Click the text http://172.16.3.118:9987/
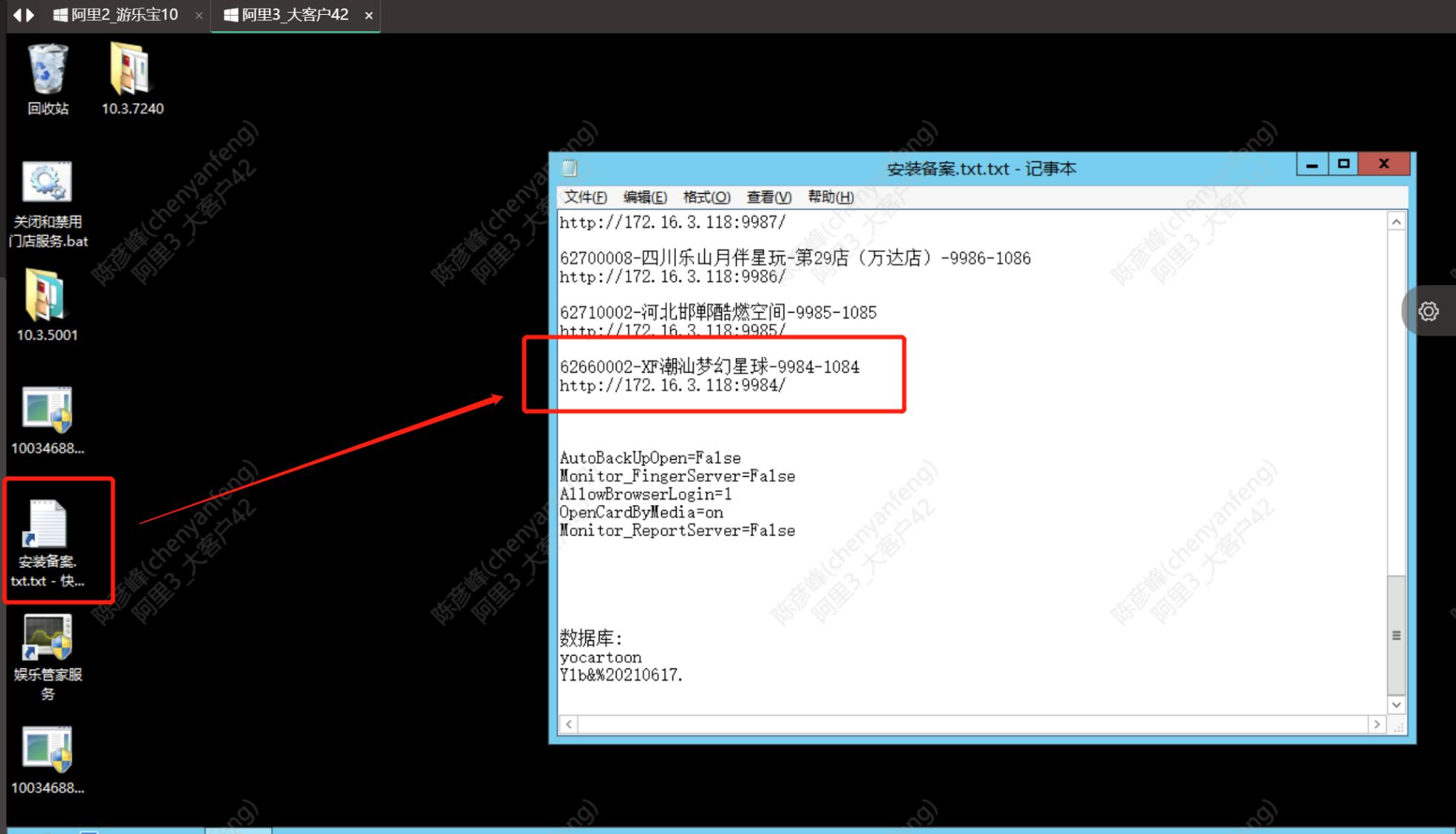Image resolution: width=1456 pixels, height=834 pixels. [x=672, y=222]
